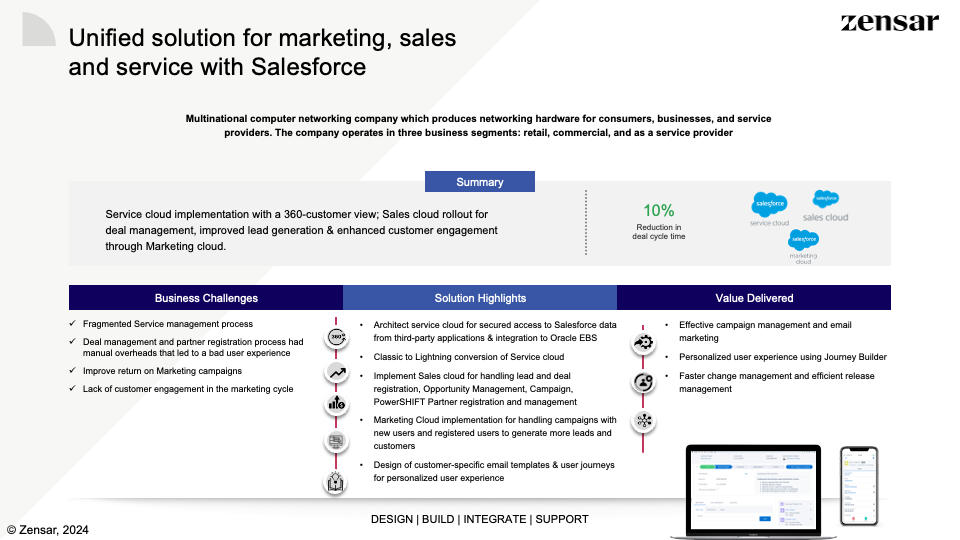Click the personalized user circle icon
960x540 pixels.
(x=643, y=382)
